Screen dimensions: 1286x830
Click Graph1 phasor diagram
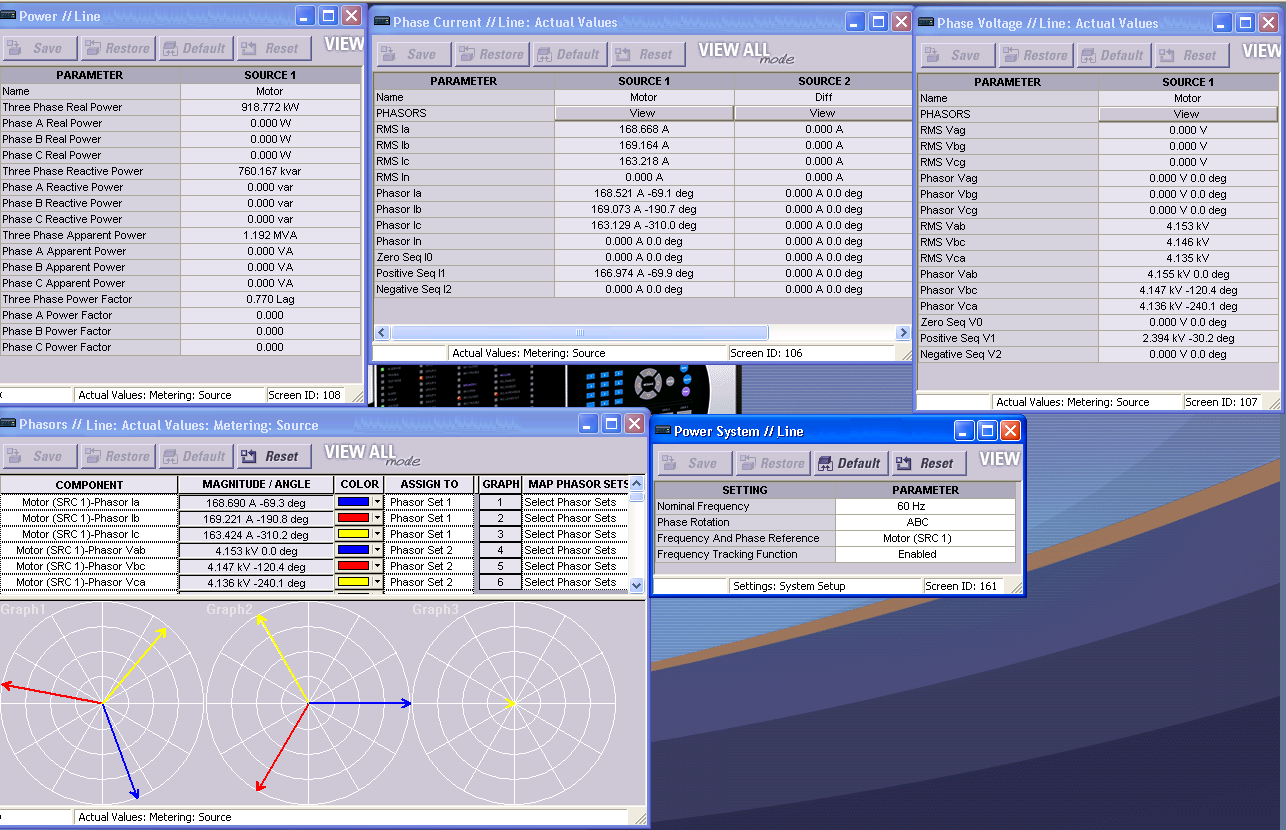coord(102,703)
